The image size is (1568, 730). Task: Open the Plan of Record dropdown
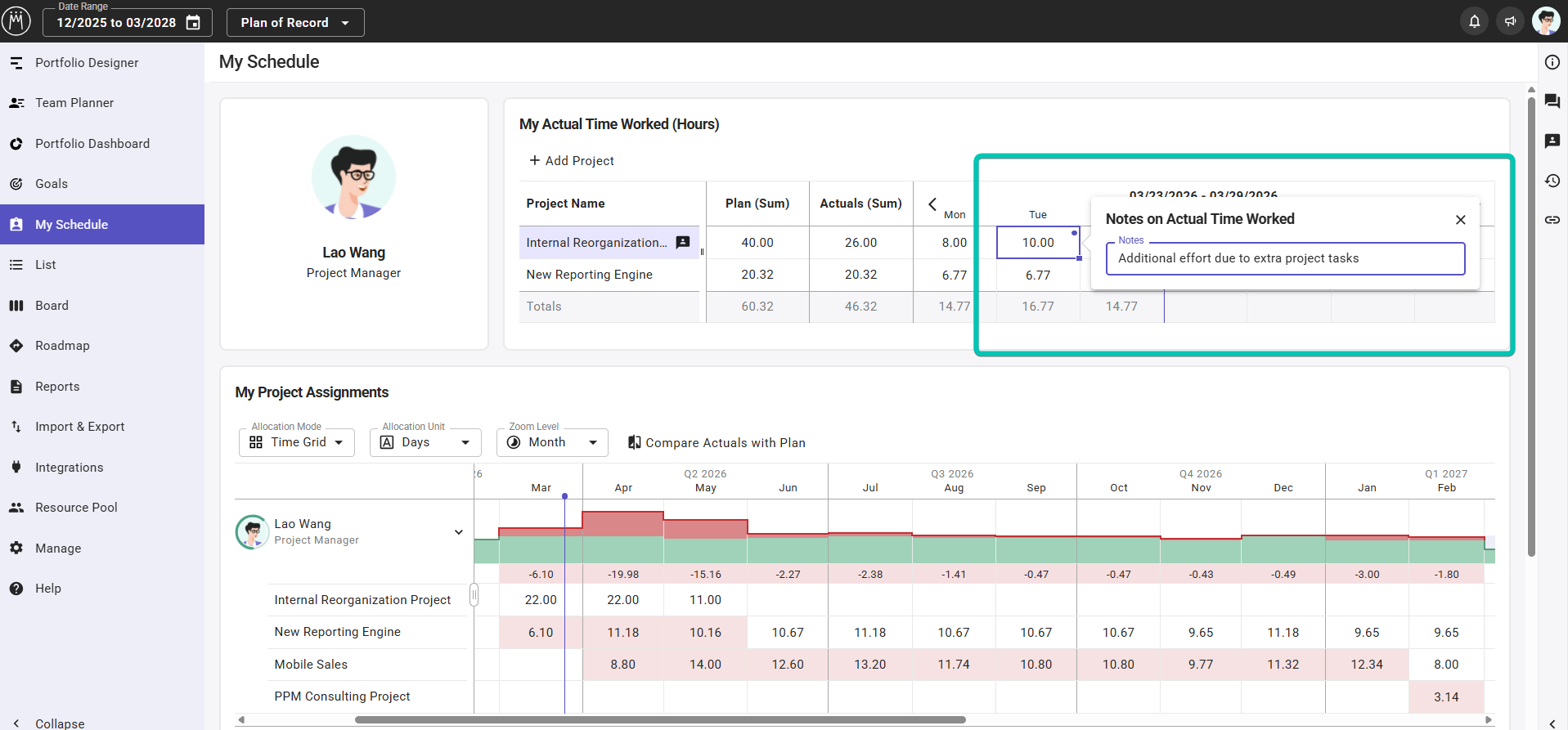(294, 23)
